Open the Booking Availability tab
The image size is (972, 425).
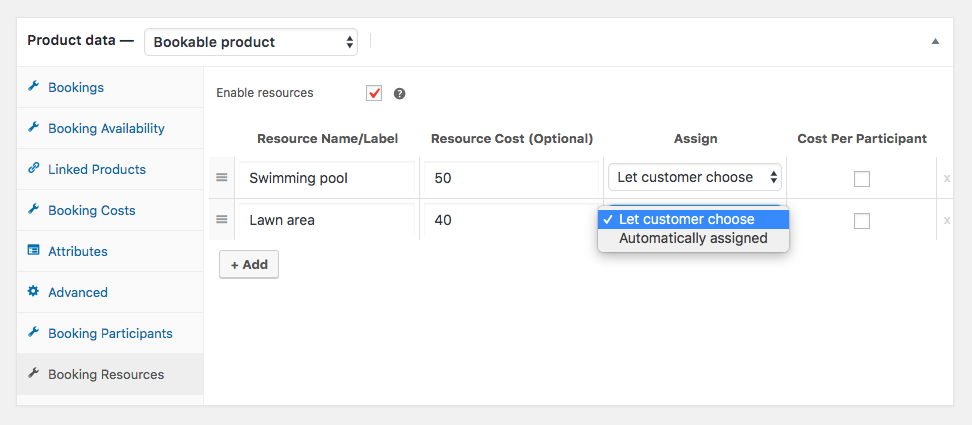(x=106, y=128)
